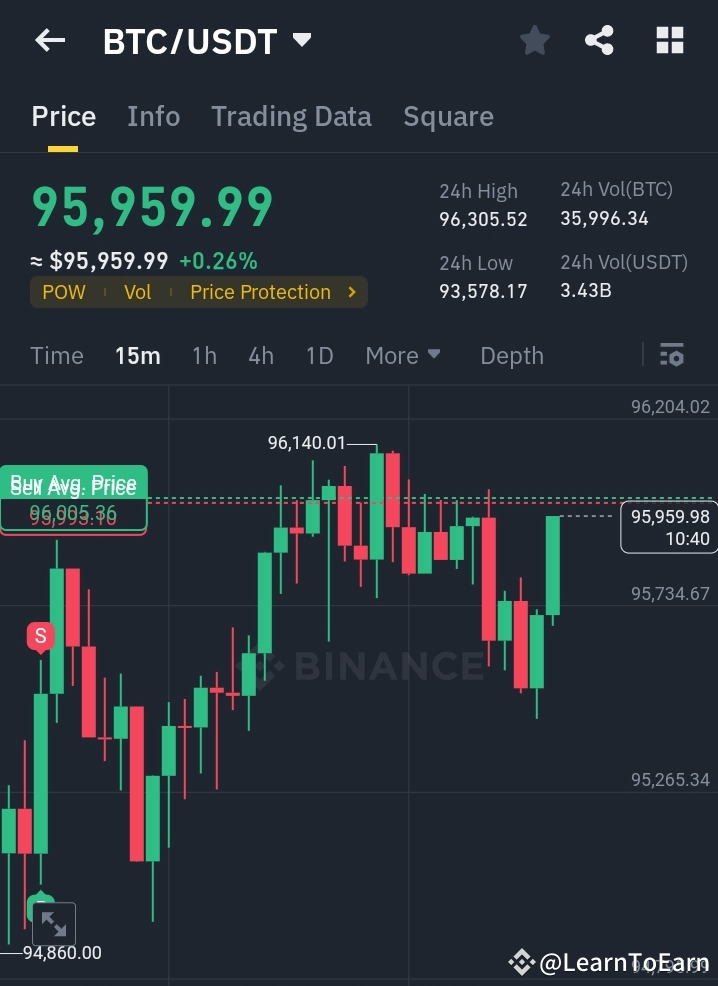Select the 1D timeframe

319,355
